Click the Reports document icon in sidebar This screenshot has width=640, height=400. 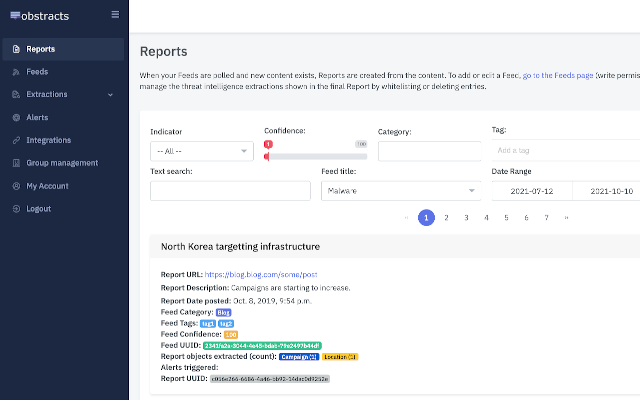click(15, 49)
